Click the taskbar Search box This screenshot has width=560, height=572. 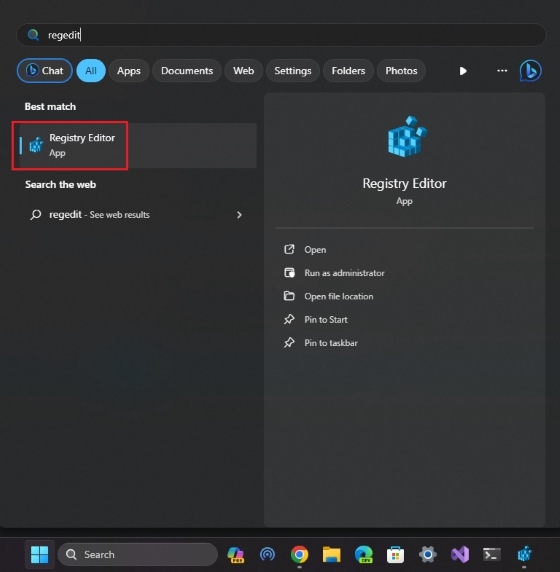tap(138, 554)
